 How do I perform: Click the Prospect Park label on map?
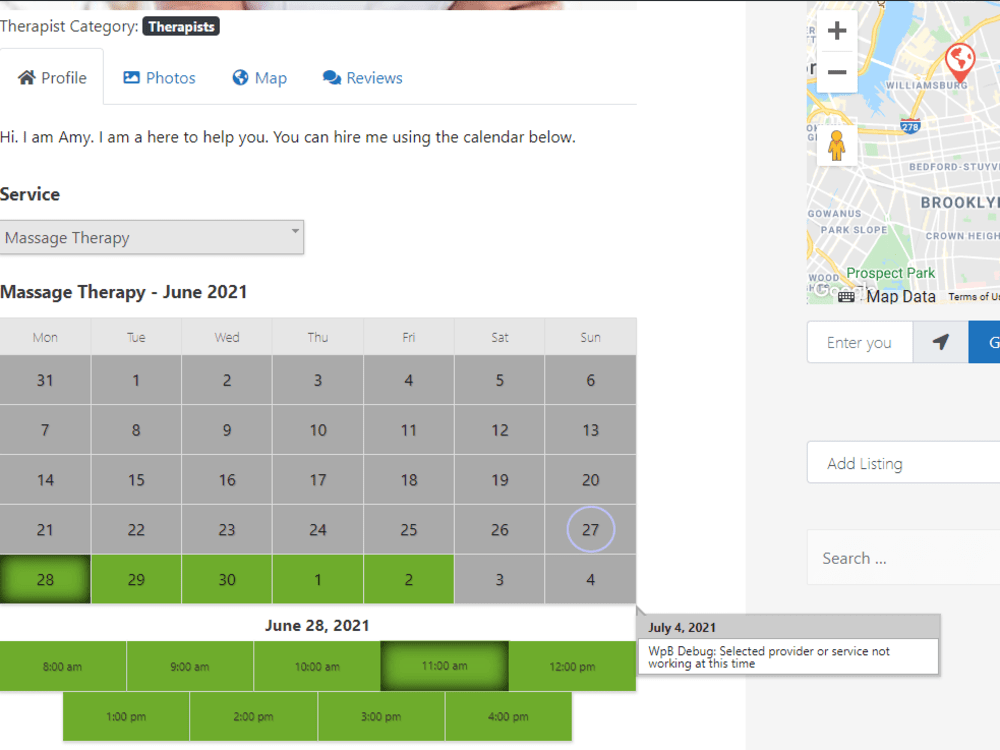pos(890,273)
